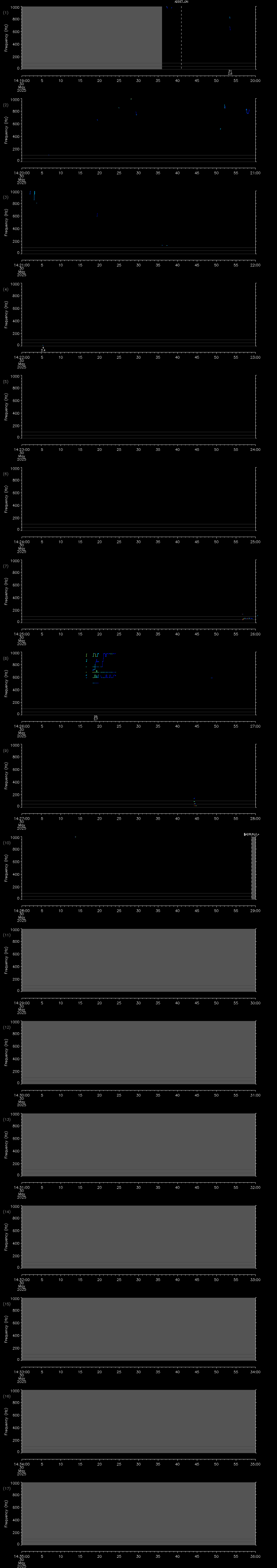Click the bright blue streak near 1000 Hz in panel 3
Image resolution: width=277 pixels, height=1568 pixels.
(x=34, y=195)
